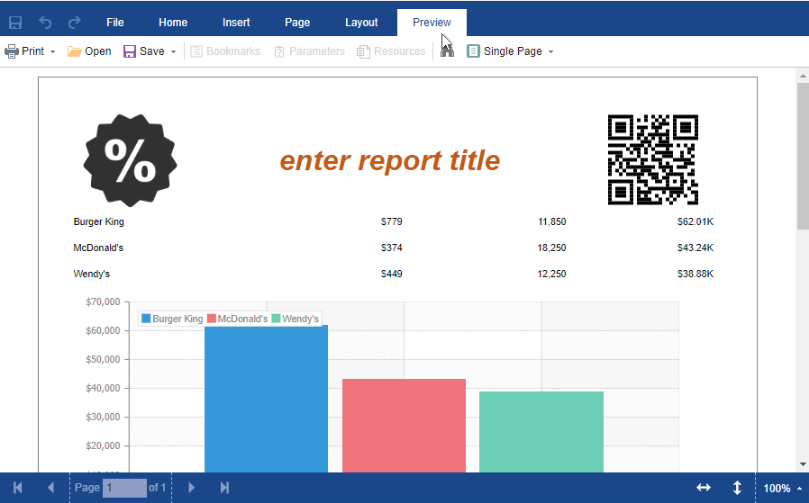Viewport: 809px width, 503px height.
Task: Expand the Single Page view dropdown
Action: pos(551,52)
